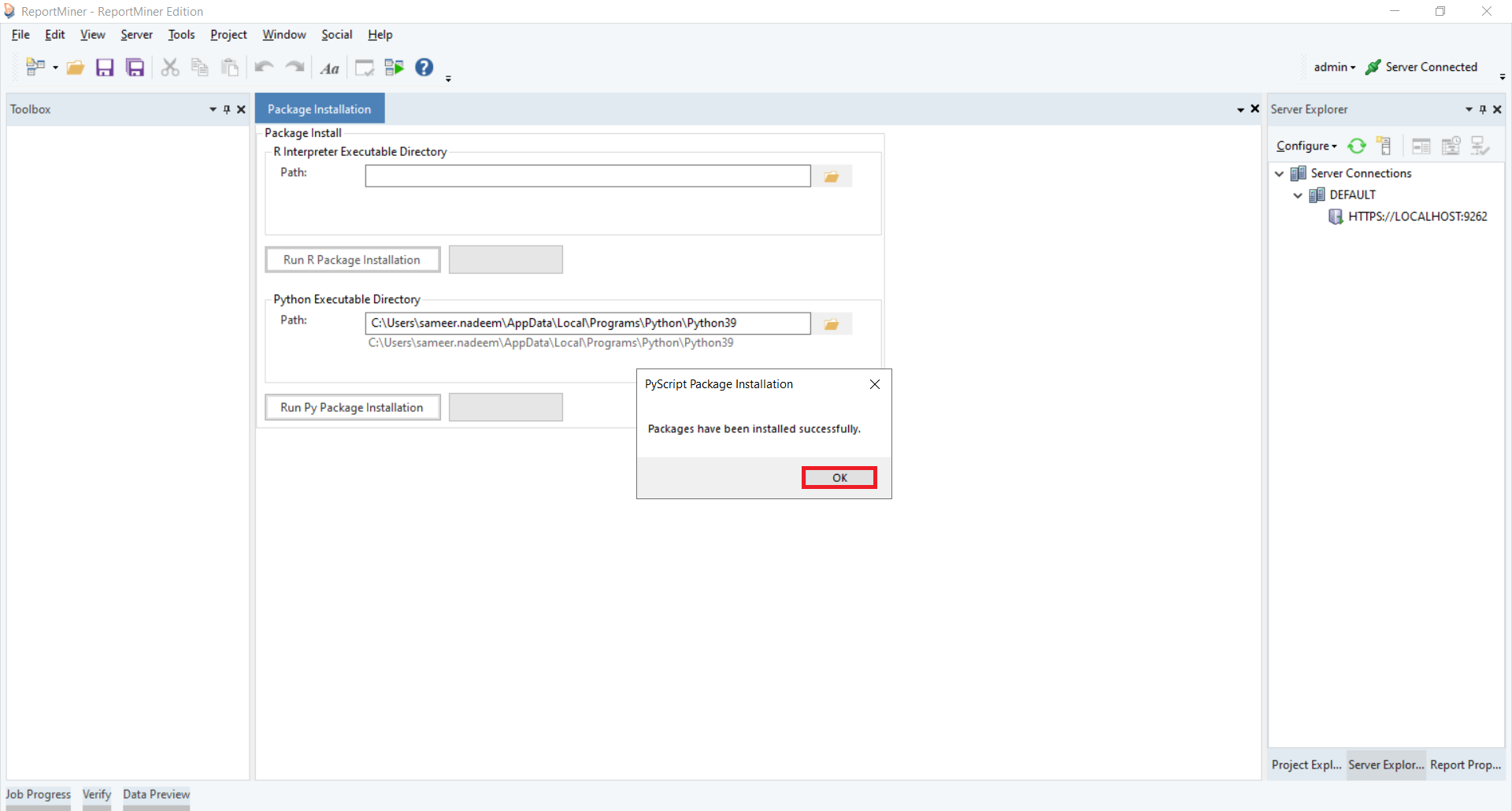Open Help via the blue question mark icon
This screenshot has width=1512, height=811.
424,68
